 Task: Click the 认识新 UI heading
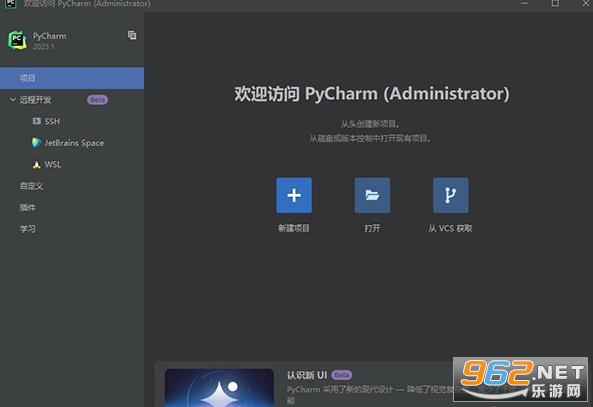pos(307,375)
